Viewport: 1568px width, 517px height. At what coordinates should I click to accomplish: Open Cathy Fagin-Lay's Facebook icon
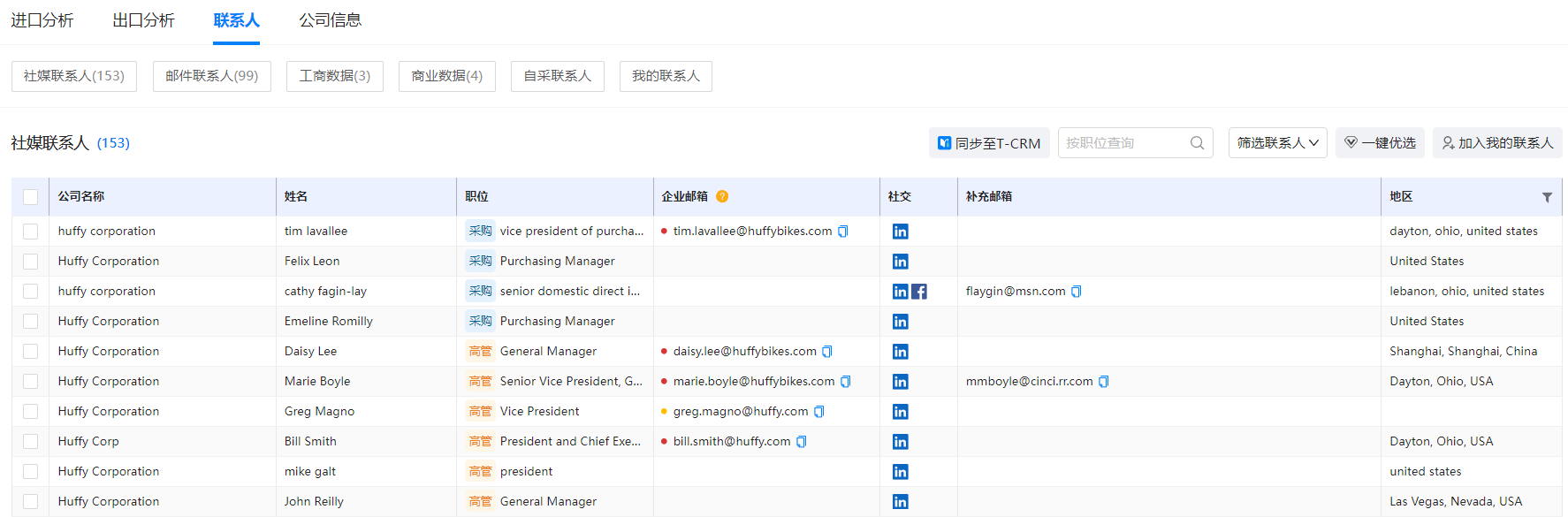click(x=919, y=292)
